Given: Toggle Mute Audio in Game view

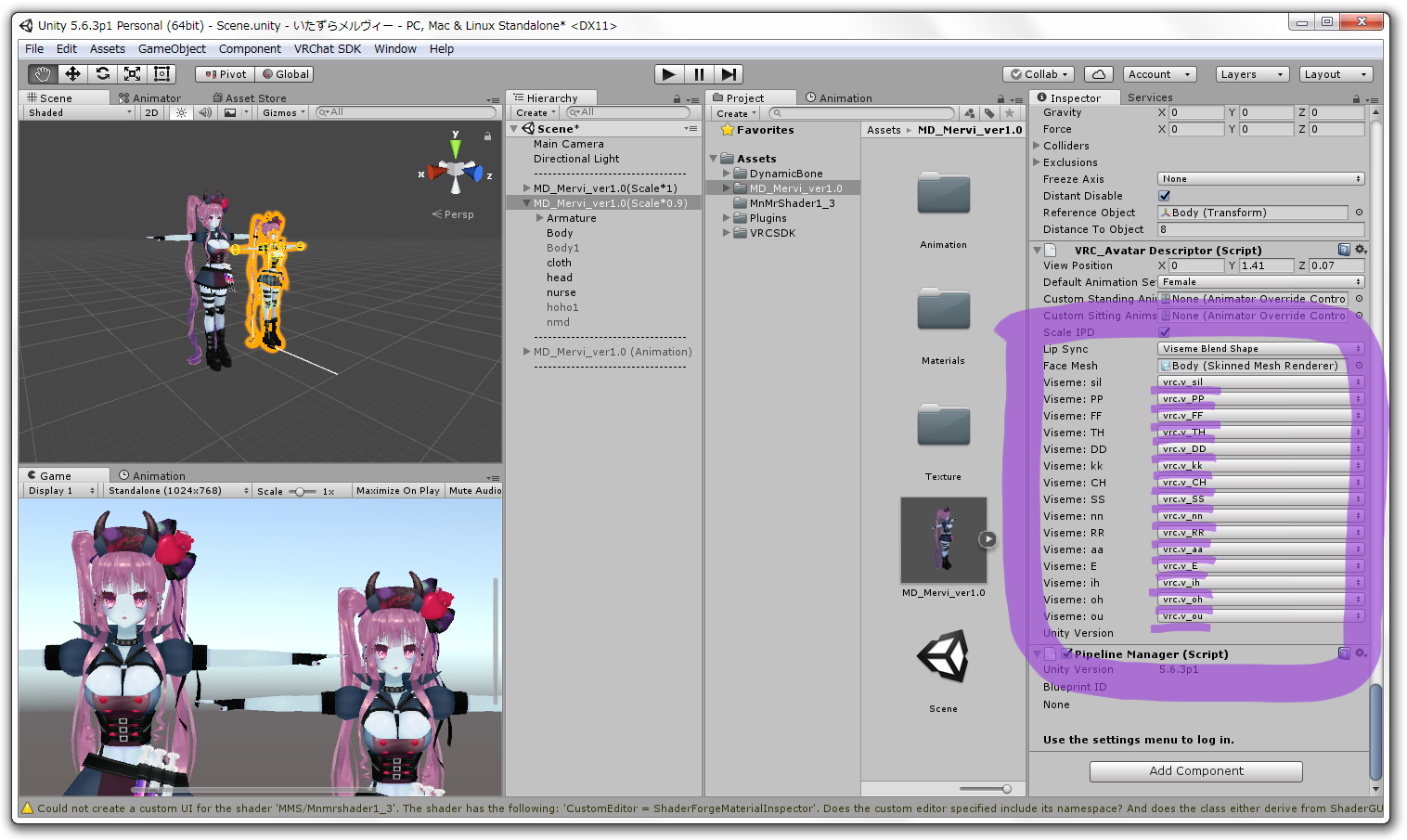Looking at the screenshot, I should [x=475, y=490].
